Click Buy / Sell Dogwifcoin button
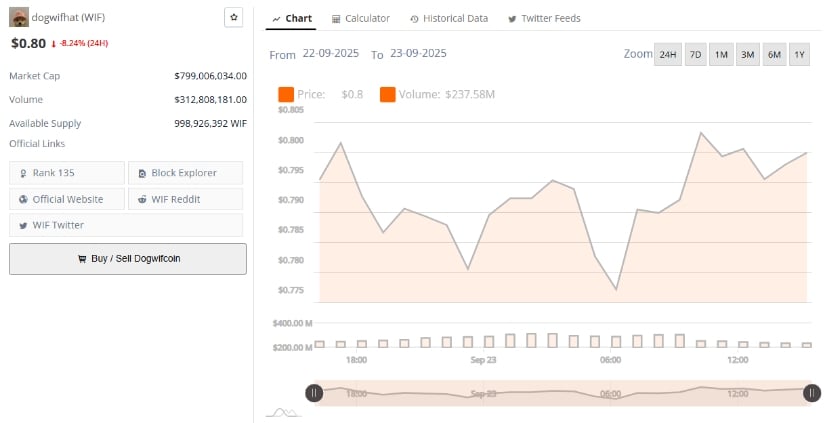The image size is (825, 423). coord(128,259)
